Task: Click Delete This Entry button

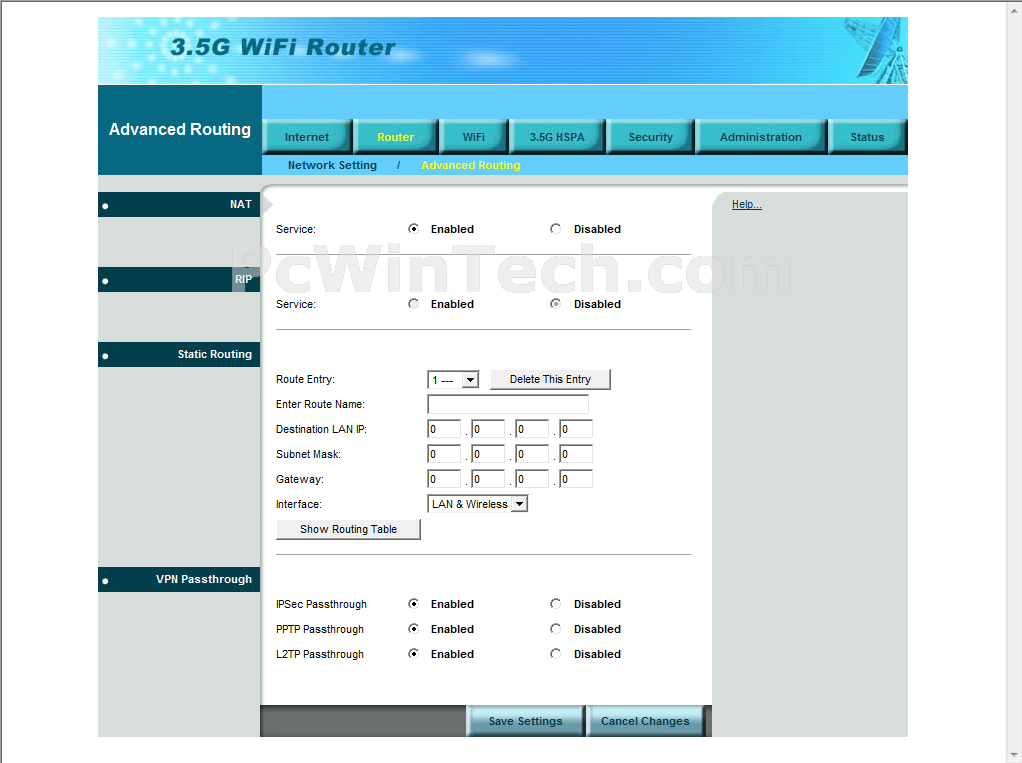Action: pos(550,379)
